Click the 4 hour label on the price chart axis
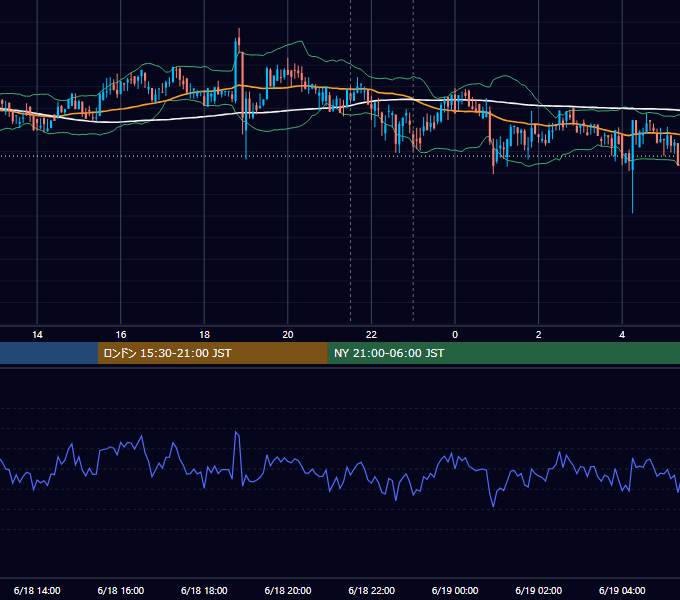The height and width of the screenshot is (600, 680). coord(622,334)
